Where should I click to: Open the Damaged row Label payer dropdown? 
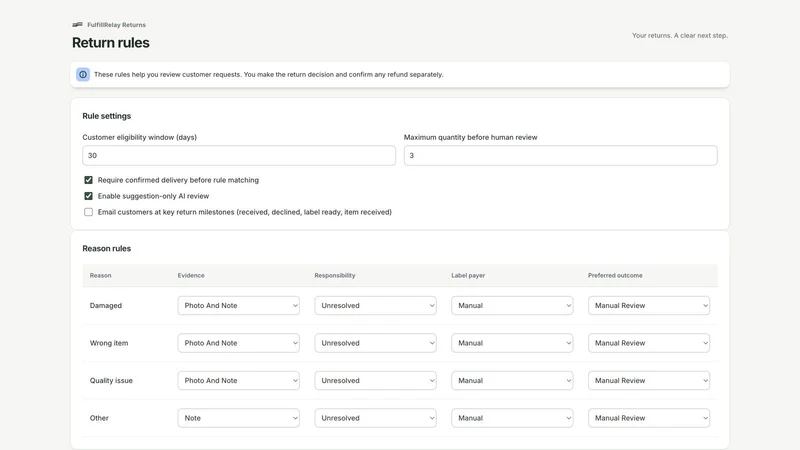512,306
